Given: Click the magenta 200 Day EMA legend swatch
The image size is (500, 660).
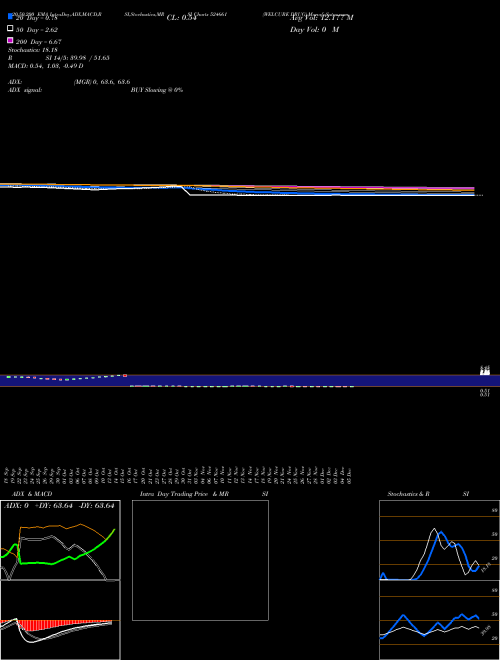Looking at the screenshot, I should tap(10, 40).
